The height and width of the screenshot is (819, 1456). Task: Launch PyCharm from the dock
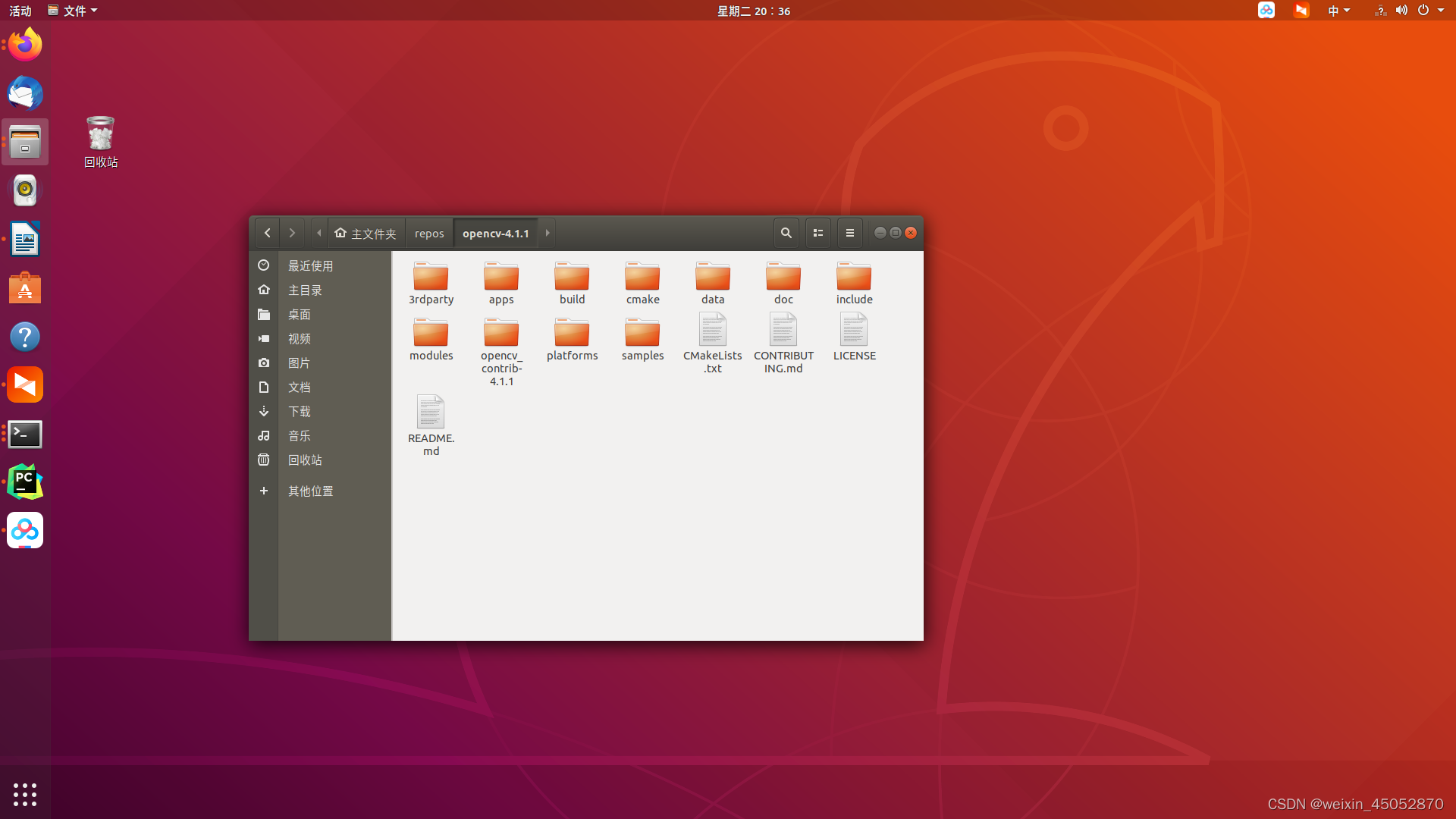(x=25, y=482)
